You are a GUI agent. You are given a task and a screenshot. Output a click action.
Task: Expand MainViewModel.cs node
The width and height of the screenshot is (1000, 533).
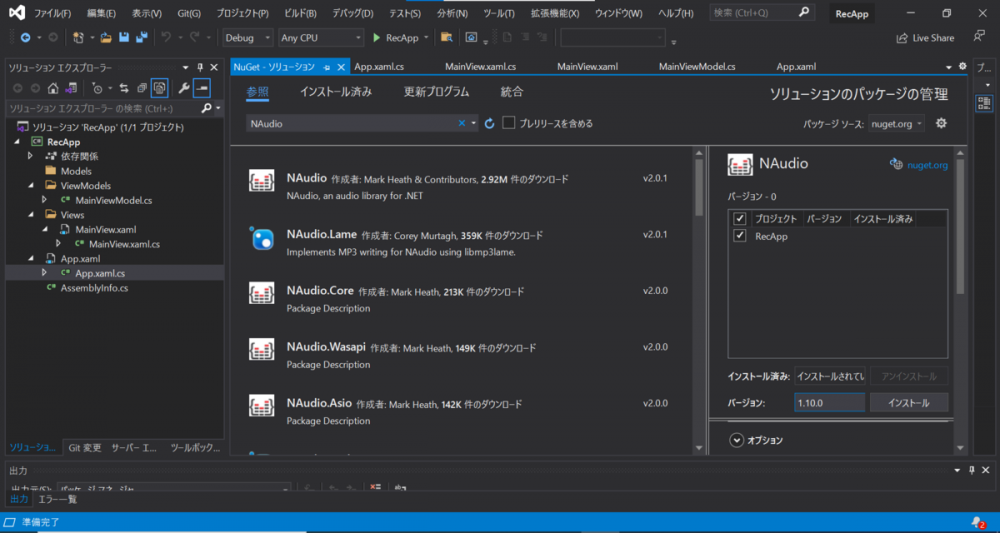[x=45, y=200]
